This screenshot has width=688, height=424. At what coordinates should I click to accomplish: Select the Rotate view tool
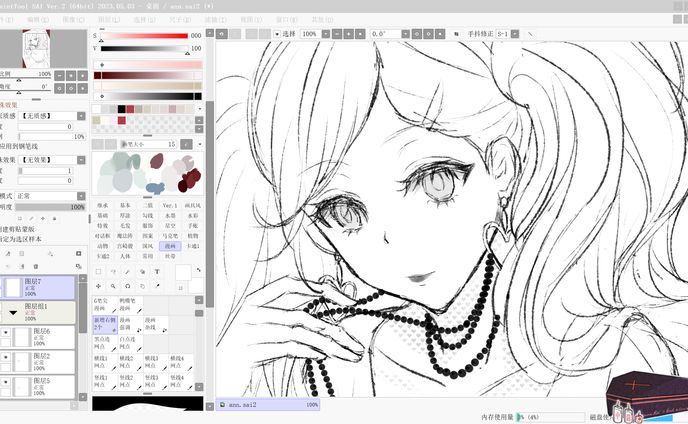click(x=127, y=286)
